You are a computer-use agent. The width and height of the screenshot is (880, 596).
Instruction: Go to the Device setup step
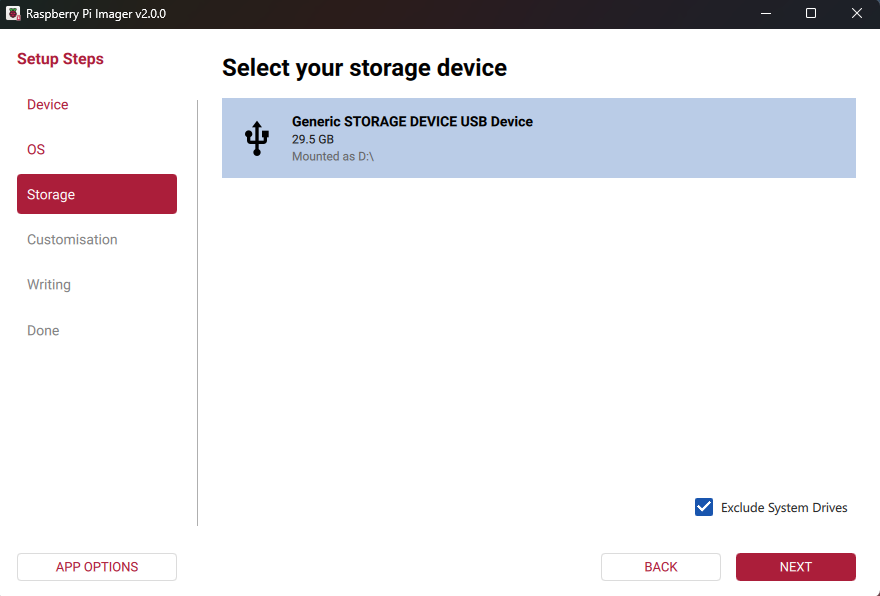tap(47, 104)
